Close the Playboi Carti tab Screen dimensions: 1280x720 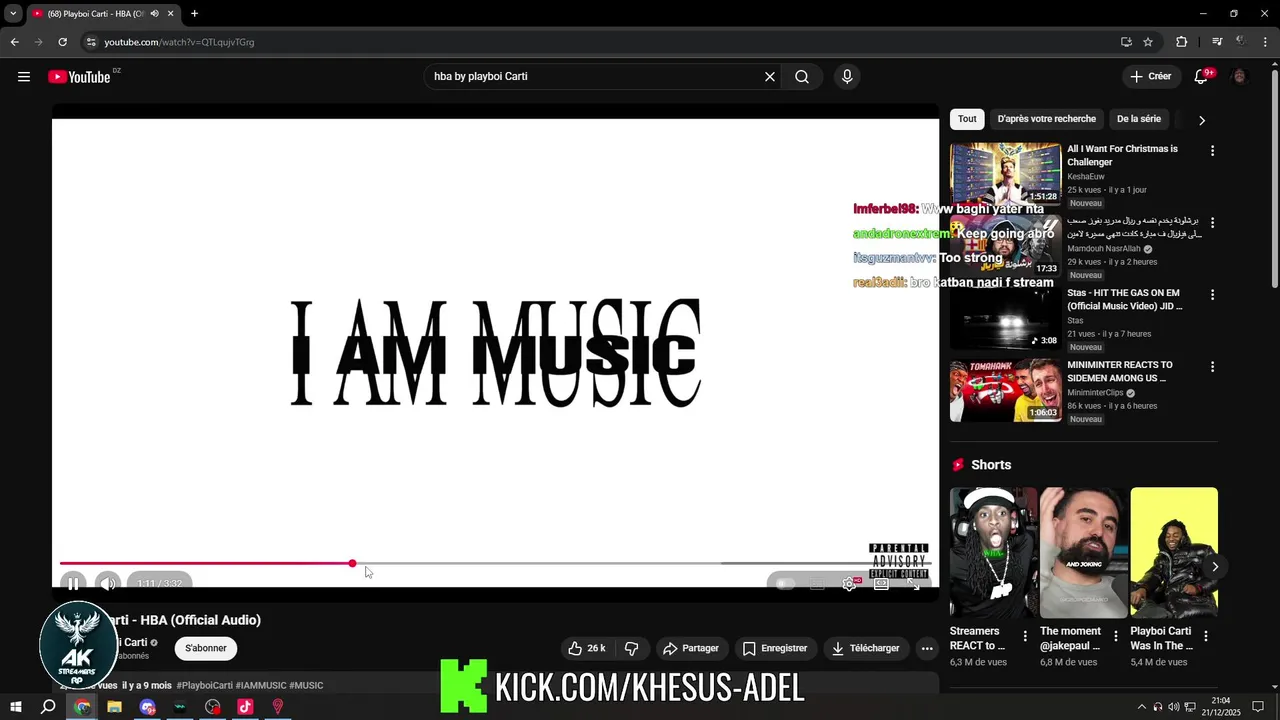(171, 14)
